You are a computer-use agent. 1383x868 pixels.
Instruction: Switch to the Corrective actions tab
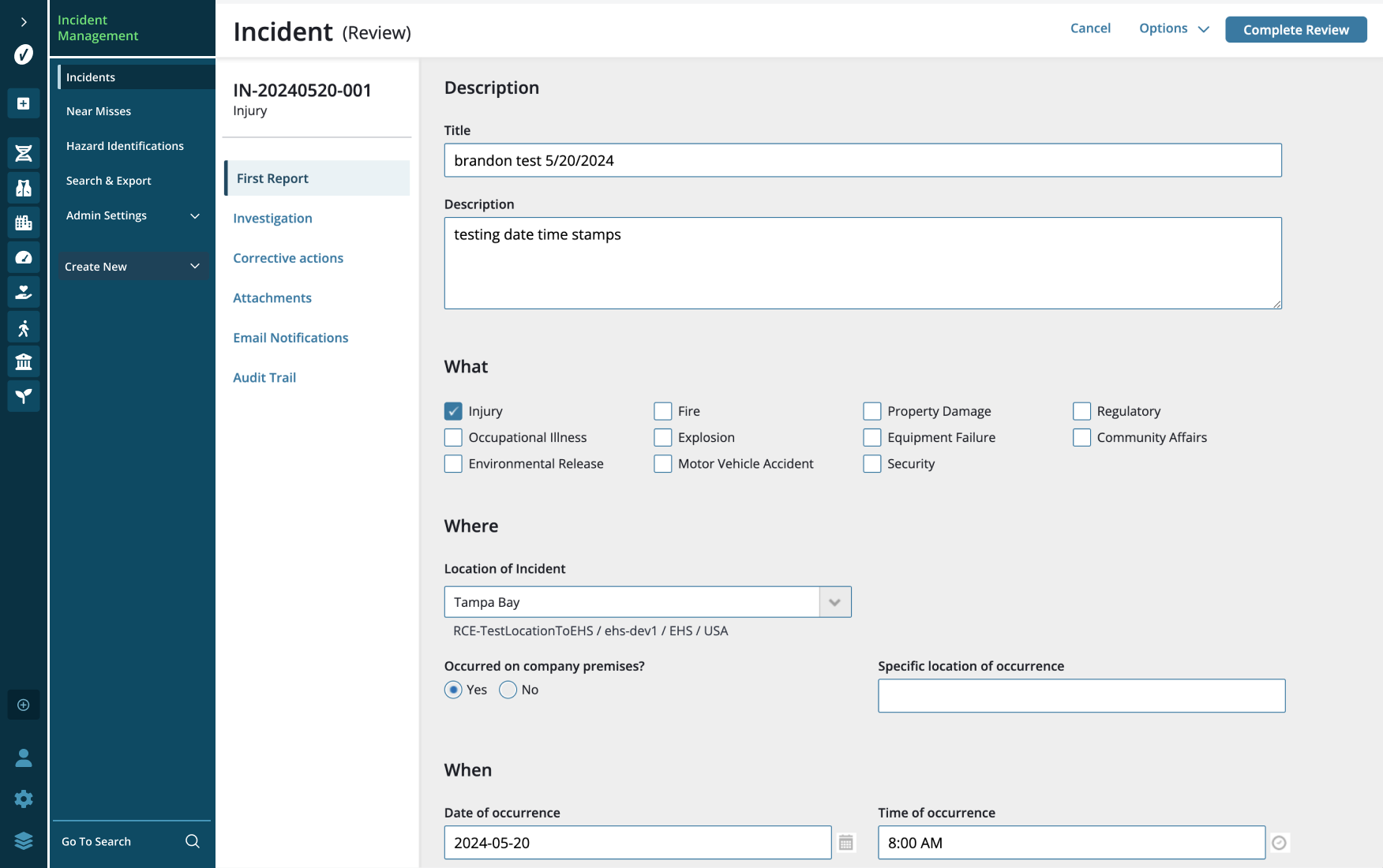click(288, 258)
